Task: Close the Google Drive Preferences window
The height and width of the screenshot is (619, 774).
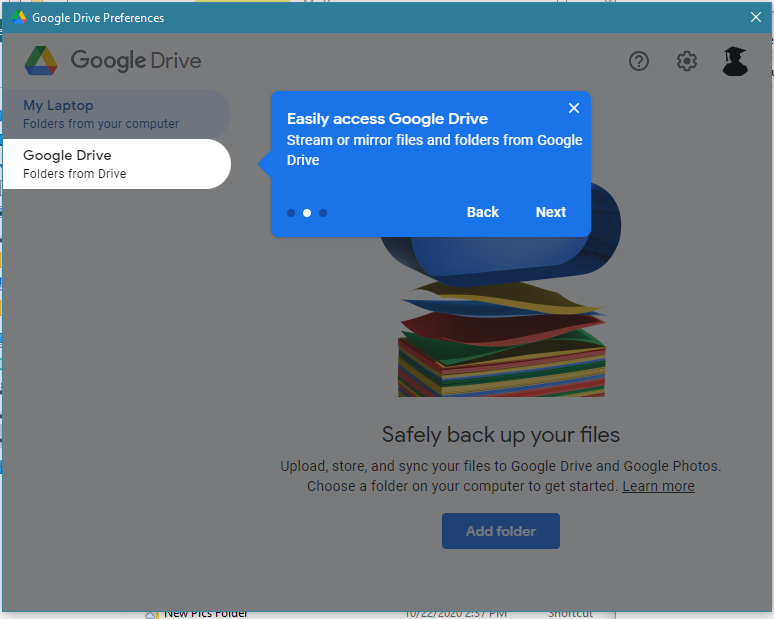Action: 755,17
